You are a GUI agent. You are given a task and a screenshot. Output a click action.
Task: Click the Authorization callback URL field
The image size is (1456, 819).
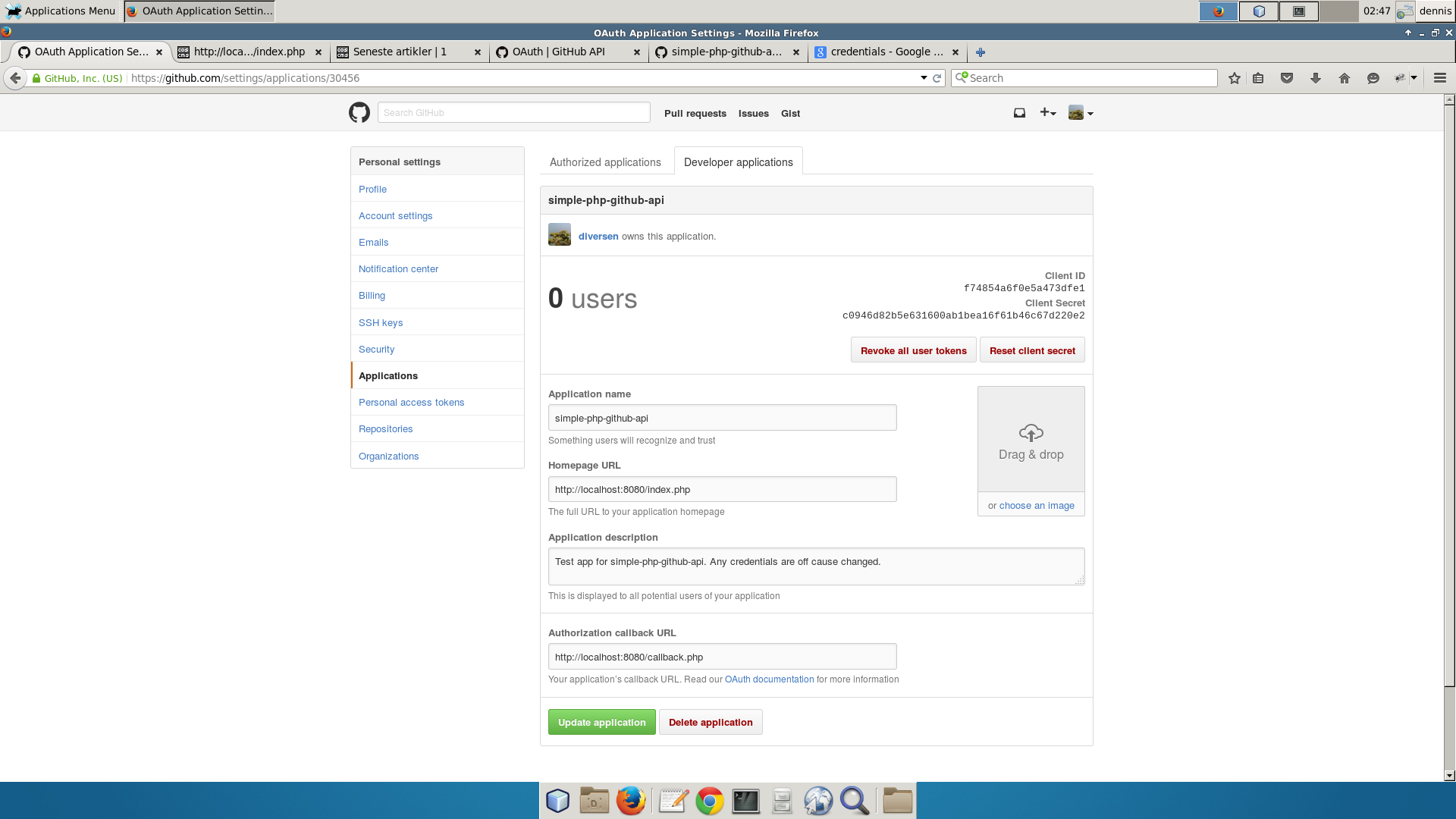click(723, 657)
